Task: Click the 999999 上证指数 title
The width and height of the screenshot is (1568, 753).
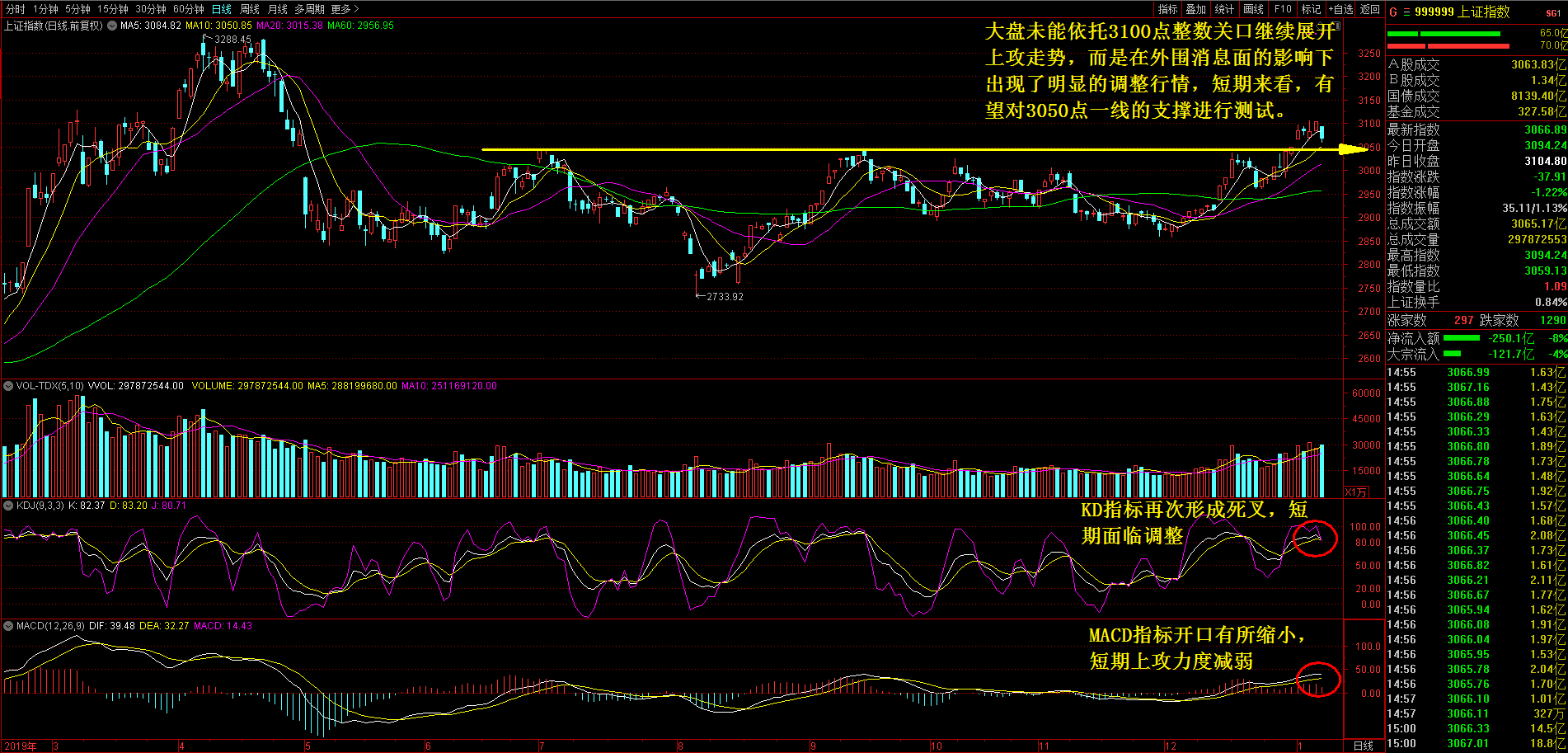Action: tap(1462, 12)
